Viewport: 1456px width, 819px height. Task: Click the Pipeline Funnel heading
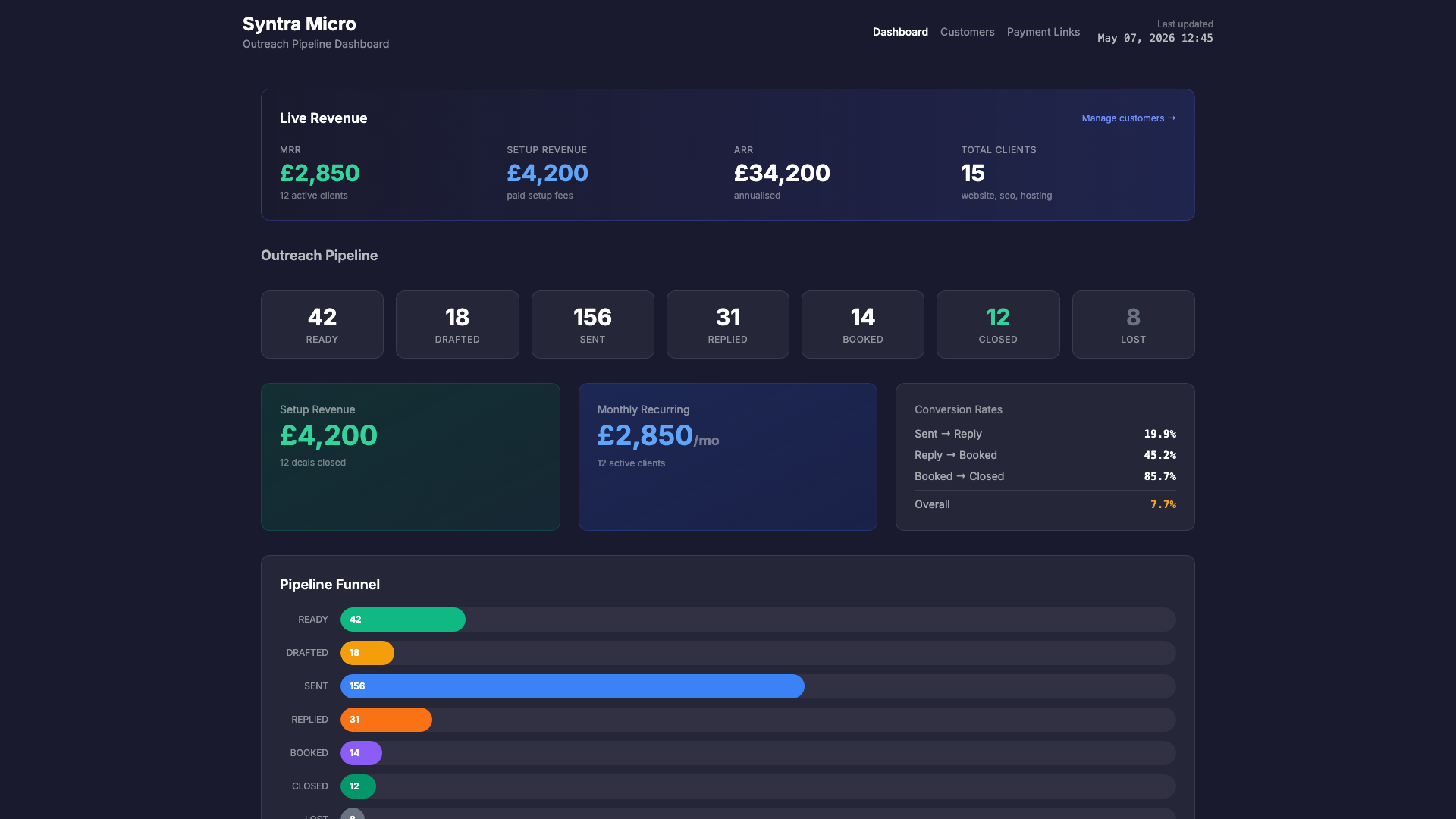(330, 585)
